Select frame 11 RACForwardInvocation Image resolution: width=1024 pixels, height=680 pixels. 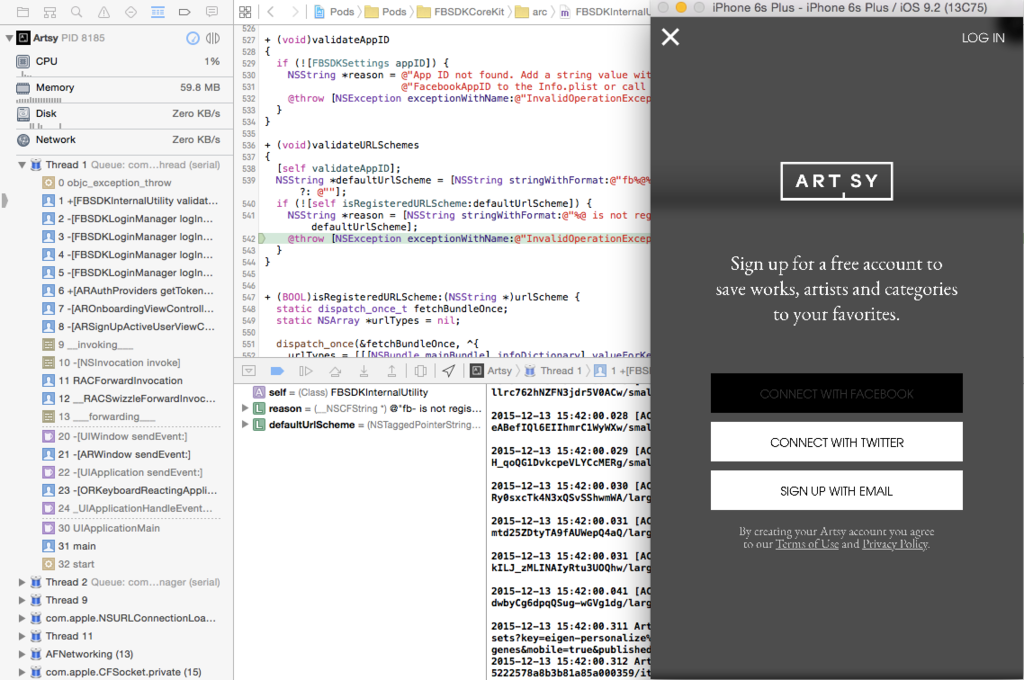pos(113,380)
